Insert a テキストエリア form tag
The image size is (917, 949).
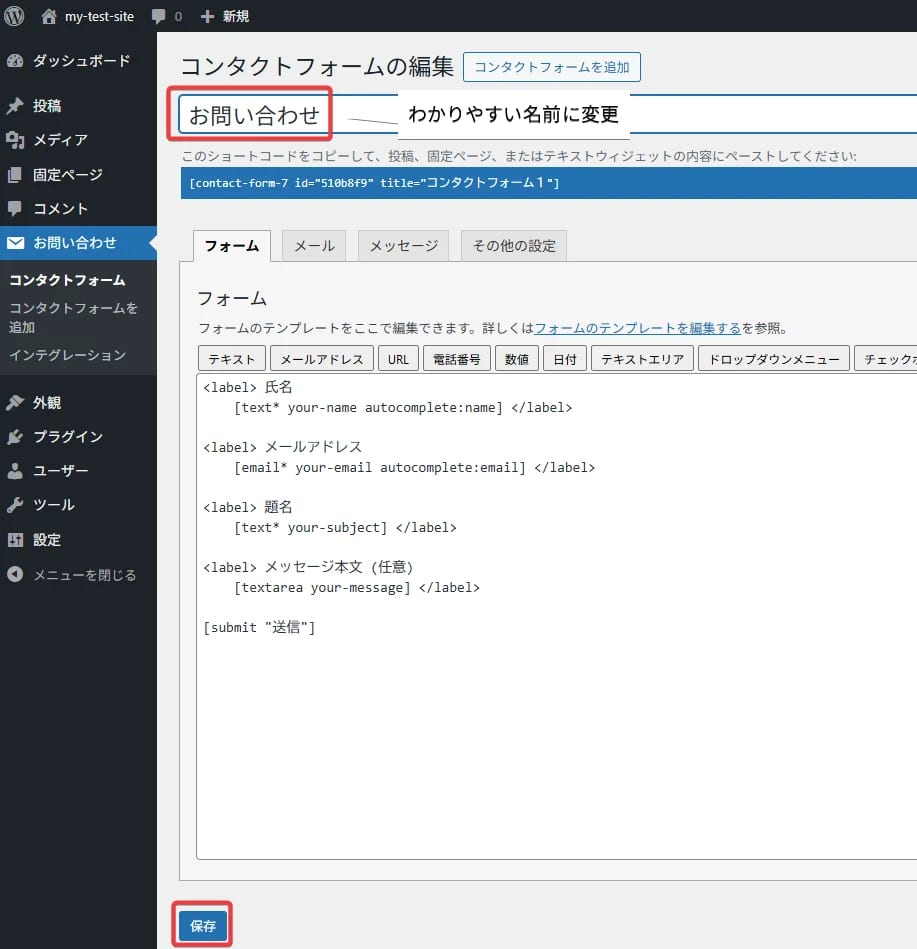pos(641,358)
